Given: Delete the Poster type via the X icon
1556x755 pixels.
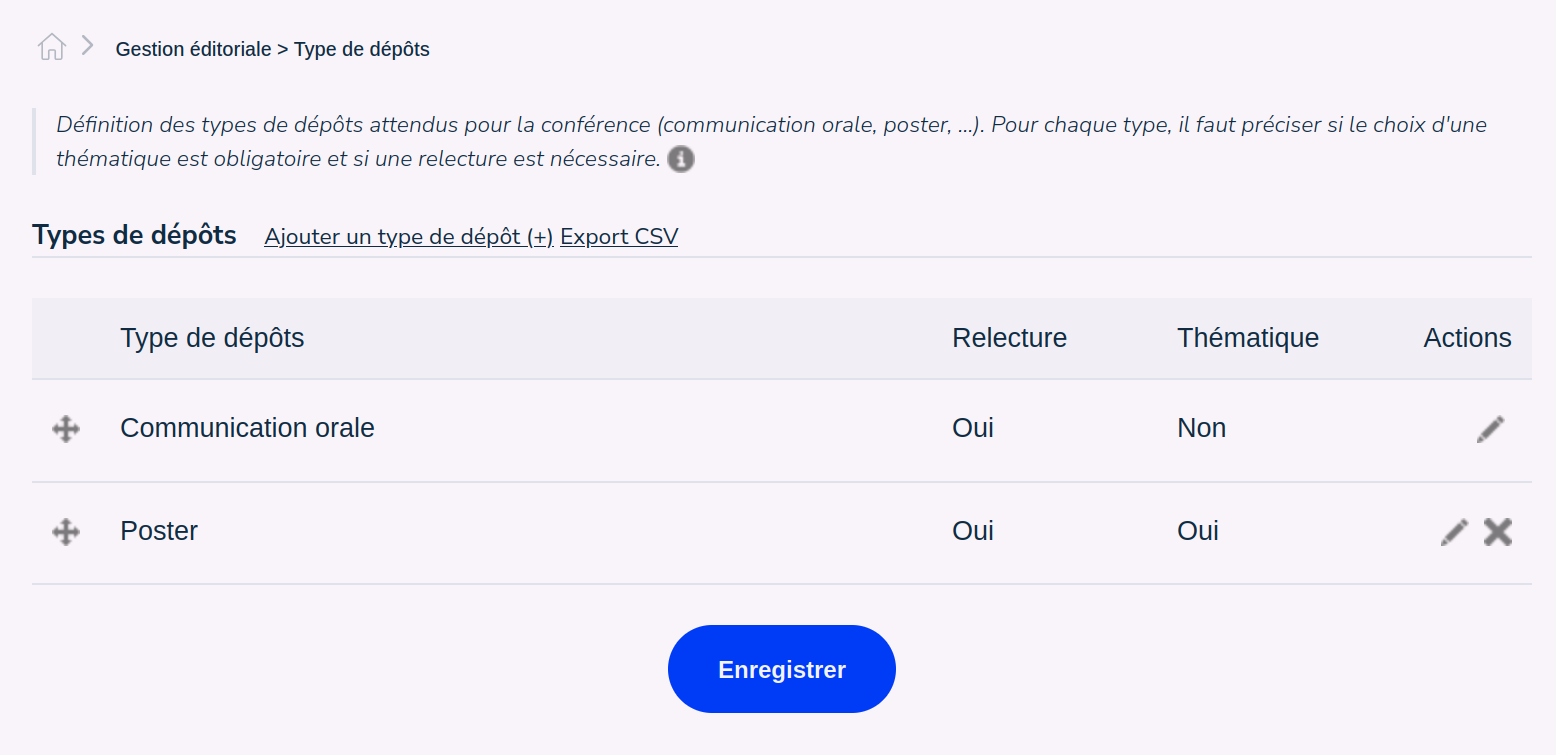Looking at the screenshot, I should [1497, 531].
